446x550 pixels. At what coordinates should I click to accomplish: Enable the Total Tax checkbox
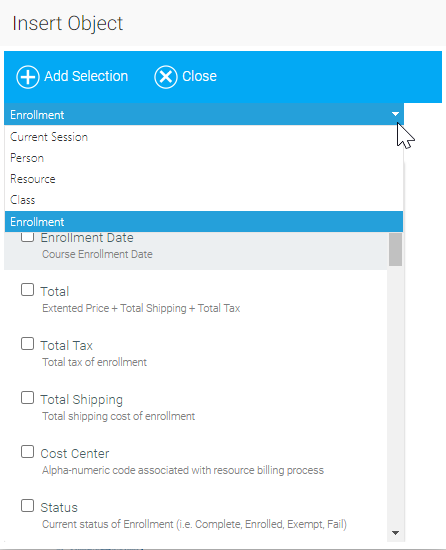point(27,344)
